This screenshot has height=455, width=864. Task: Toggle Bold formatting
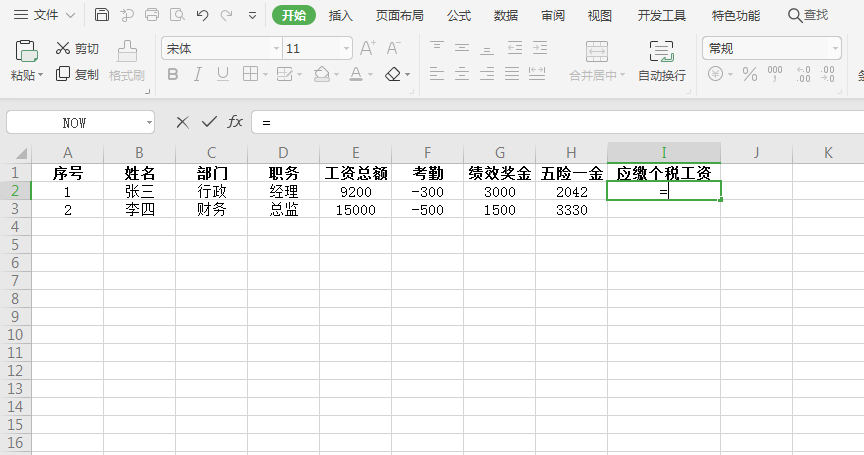[x=172, y=74]
